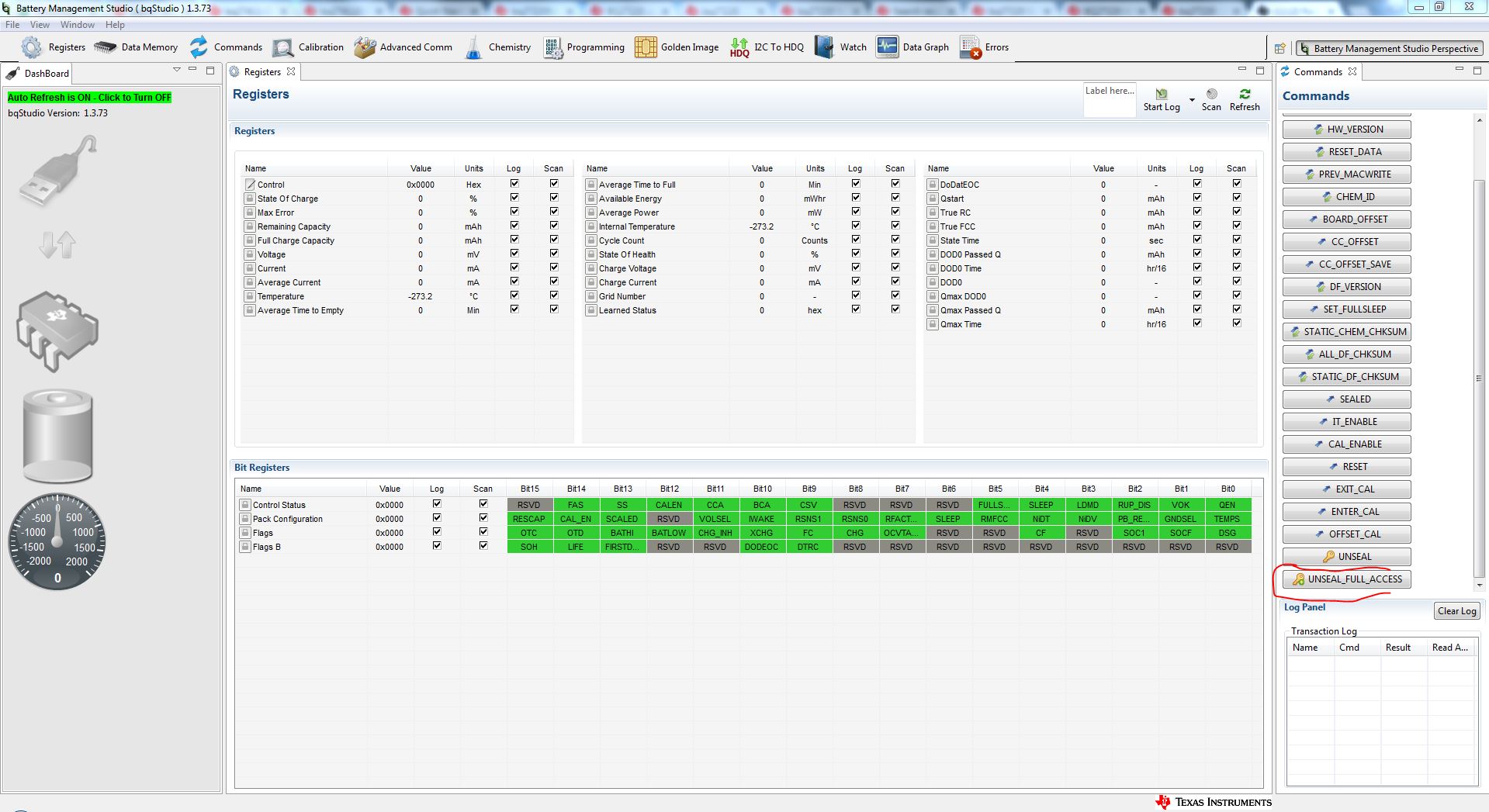Click the DSG bit in Flags row
Viewport: 1489px width, 812px height.
tap(1228, 533)
